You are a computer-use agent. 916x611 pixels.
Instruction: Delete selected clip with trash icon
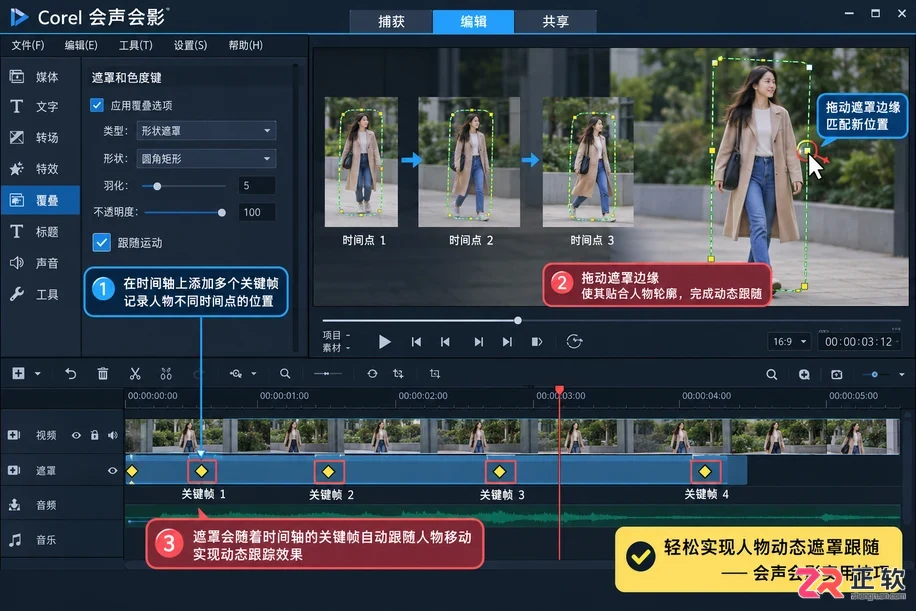click(103, 374)
